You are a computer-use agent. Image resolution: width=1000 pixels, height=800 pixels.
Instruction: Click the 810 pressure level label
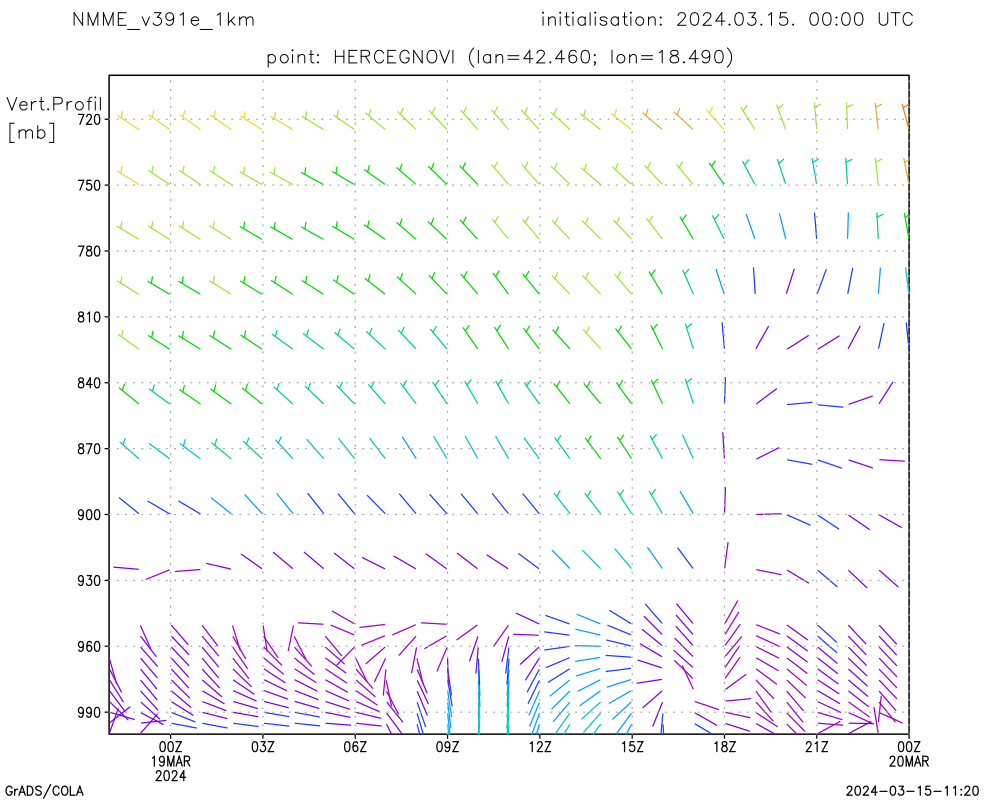(x=89, y=317)
